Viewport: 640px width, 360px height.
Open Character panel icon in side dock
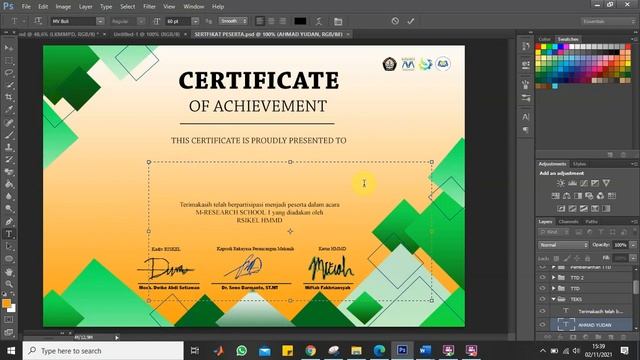click(x=526, y=117)
